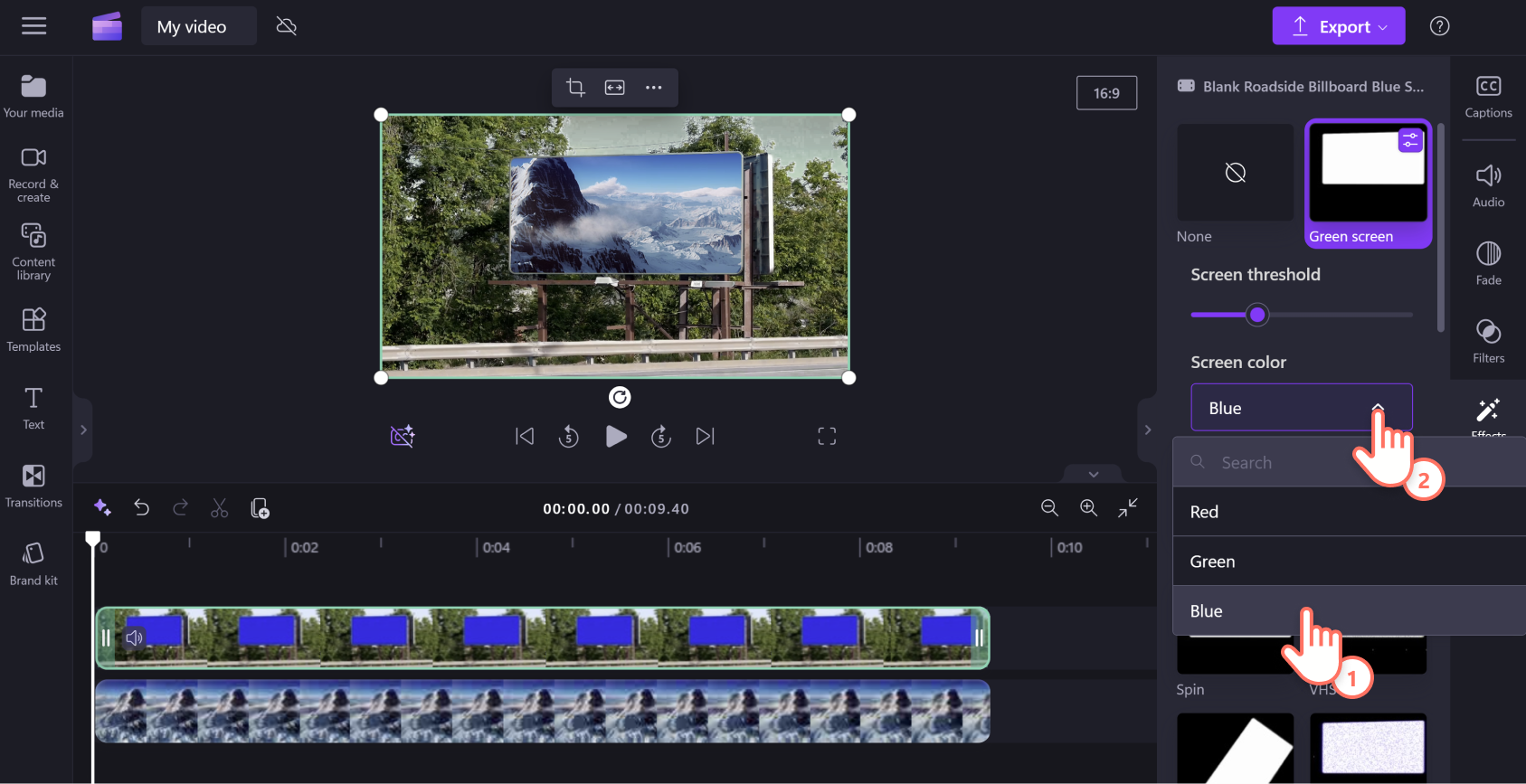Collapse the timeline with down chevron
The image size is (1526, 784).
click(1094, 474)
